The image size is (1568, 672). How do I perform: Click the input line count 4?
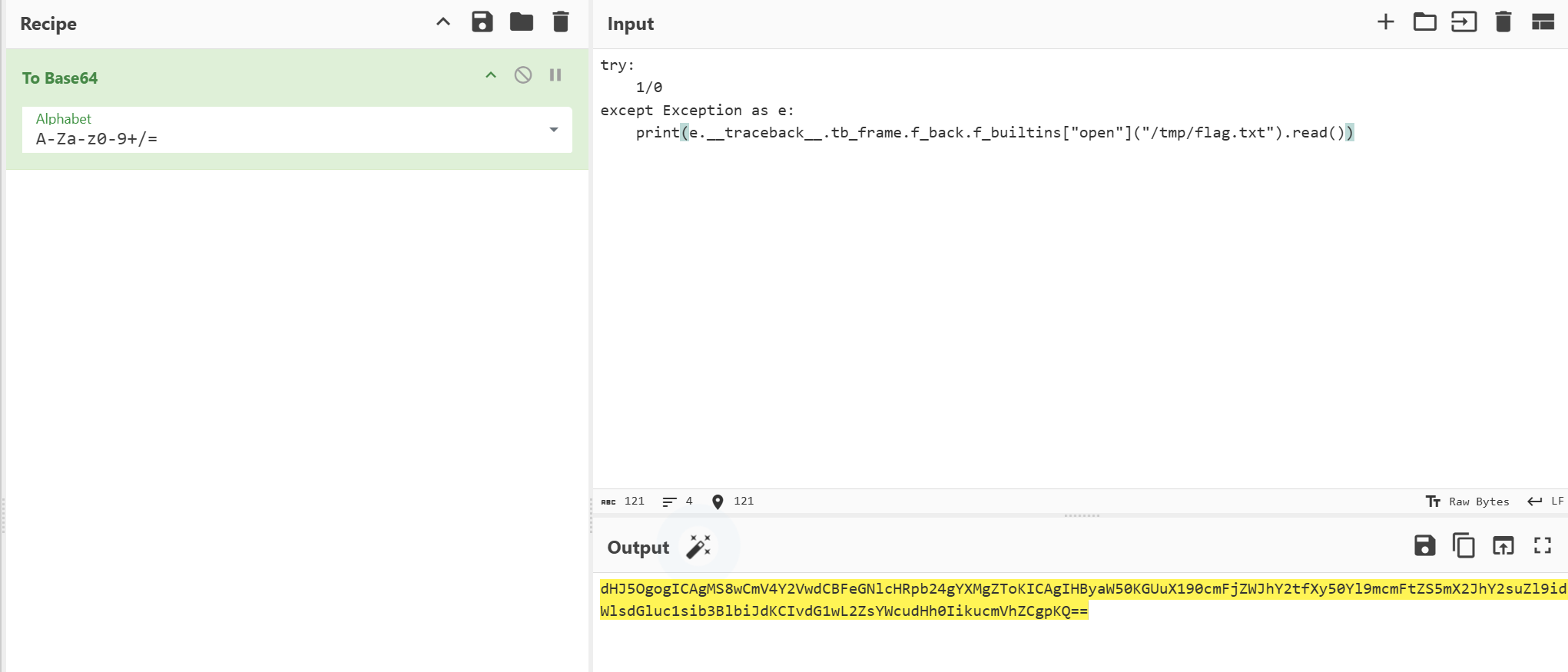pos(678,502)
